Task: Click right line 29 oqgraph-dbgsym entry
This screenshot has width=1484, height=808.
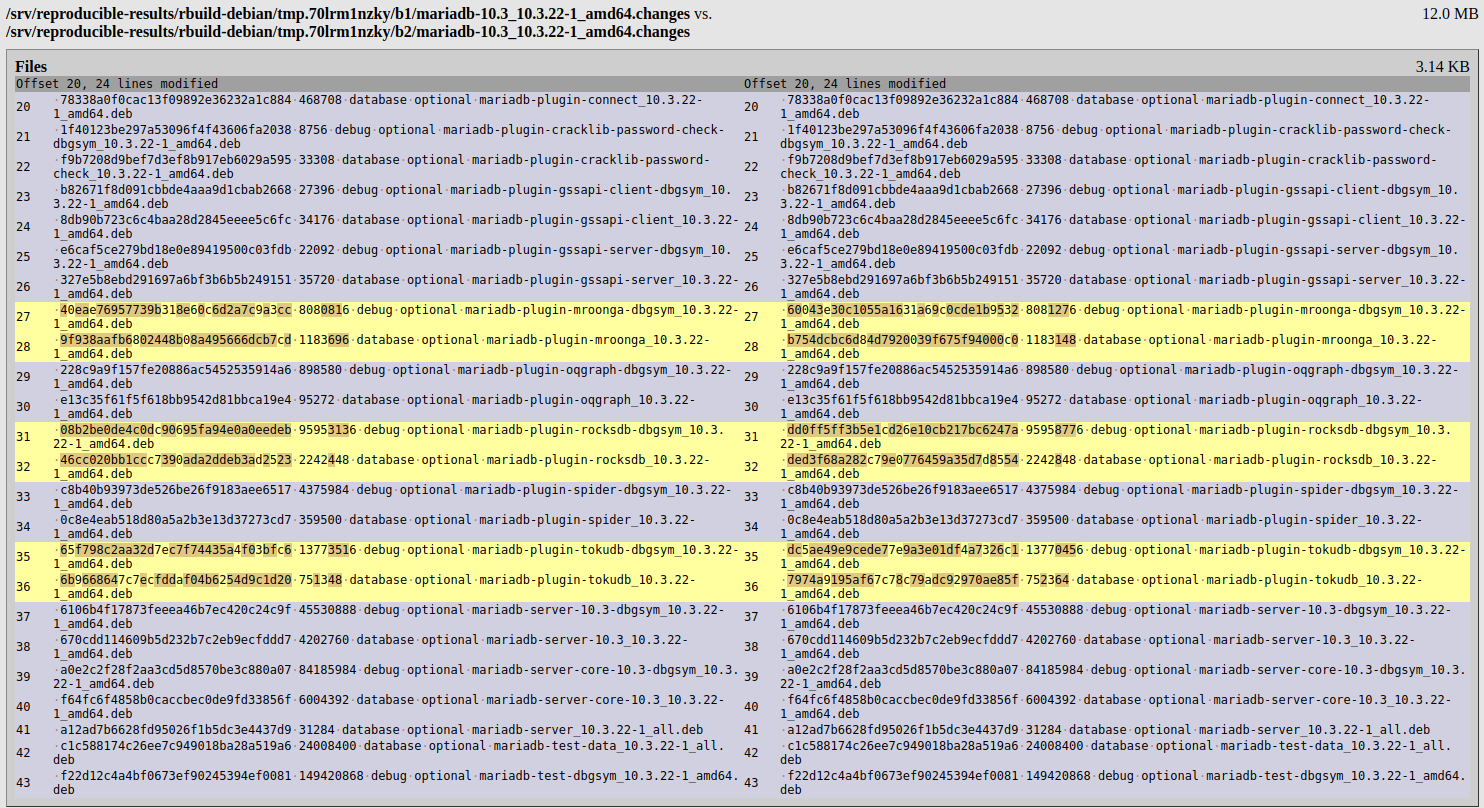Action: (x=1123, y=377)
